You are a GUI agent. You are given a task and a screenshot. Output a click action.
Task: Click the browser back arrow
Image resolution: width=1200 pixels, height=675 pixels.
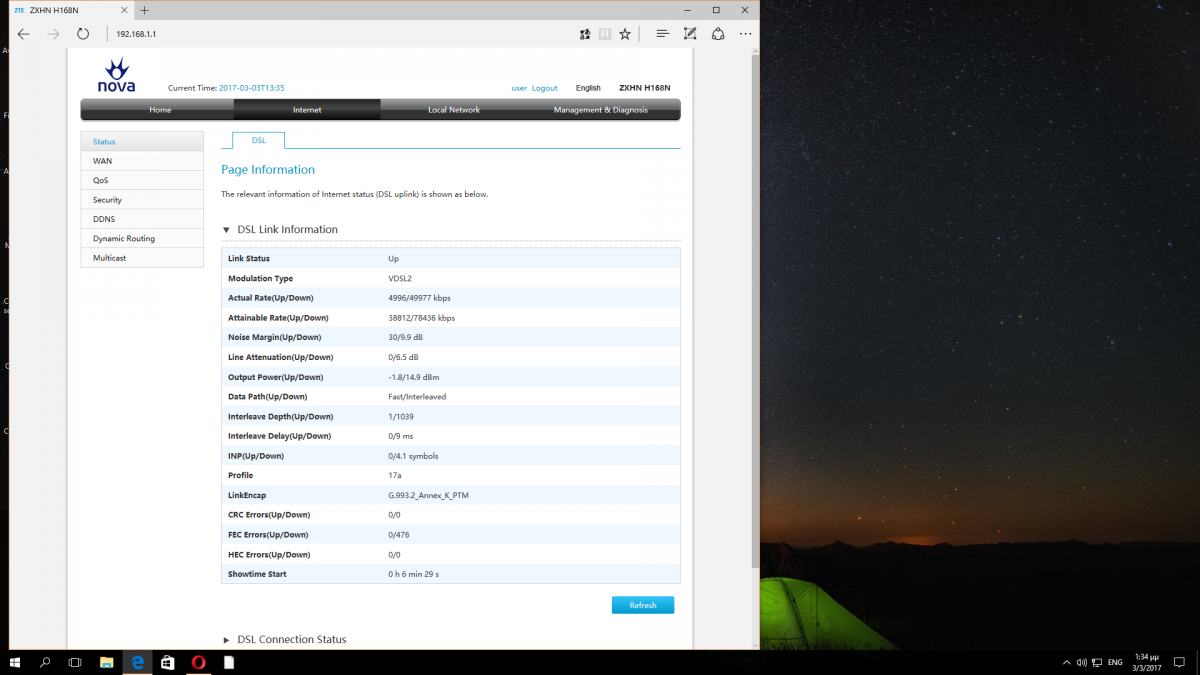click(24, 34)
